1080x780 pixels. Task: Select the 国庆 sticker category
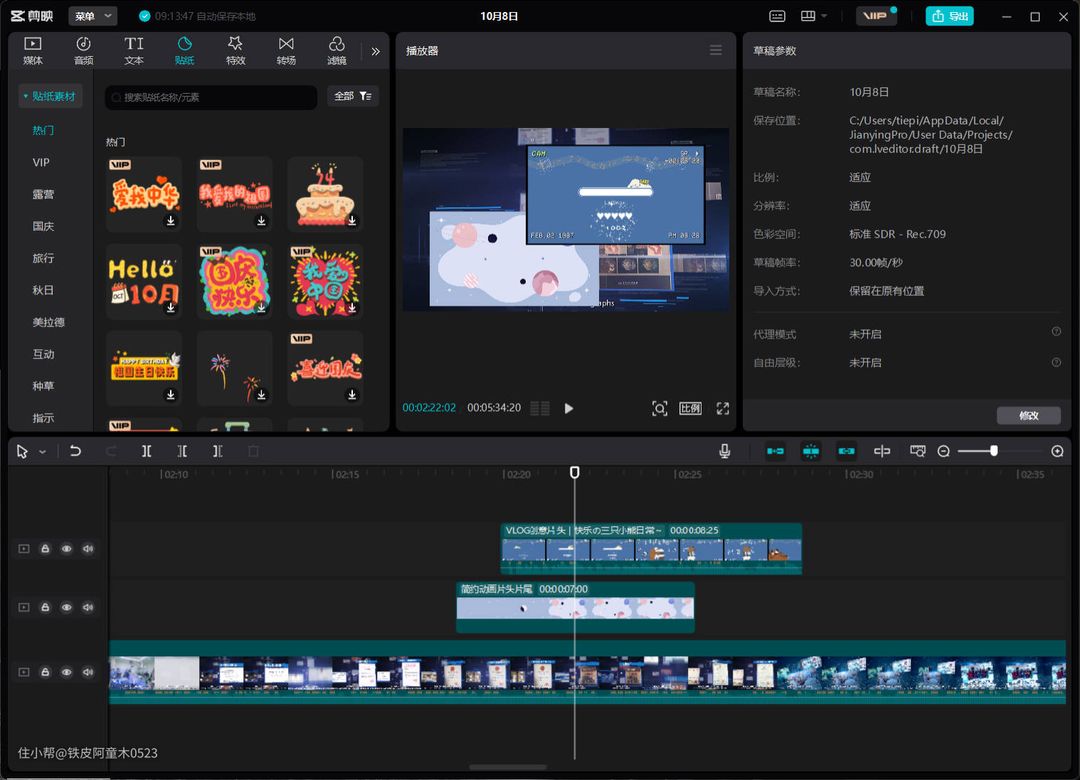tap(43, 226)
